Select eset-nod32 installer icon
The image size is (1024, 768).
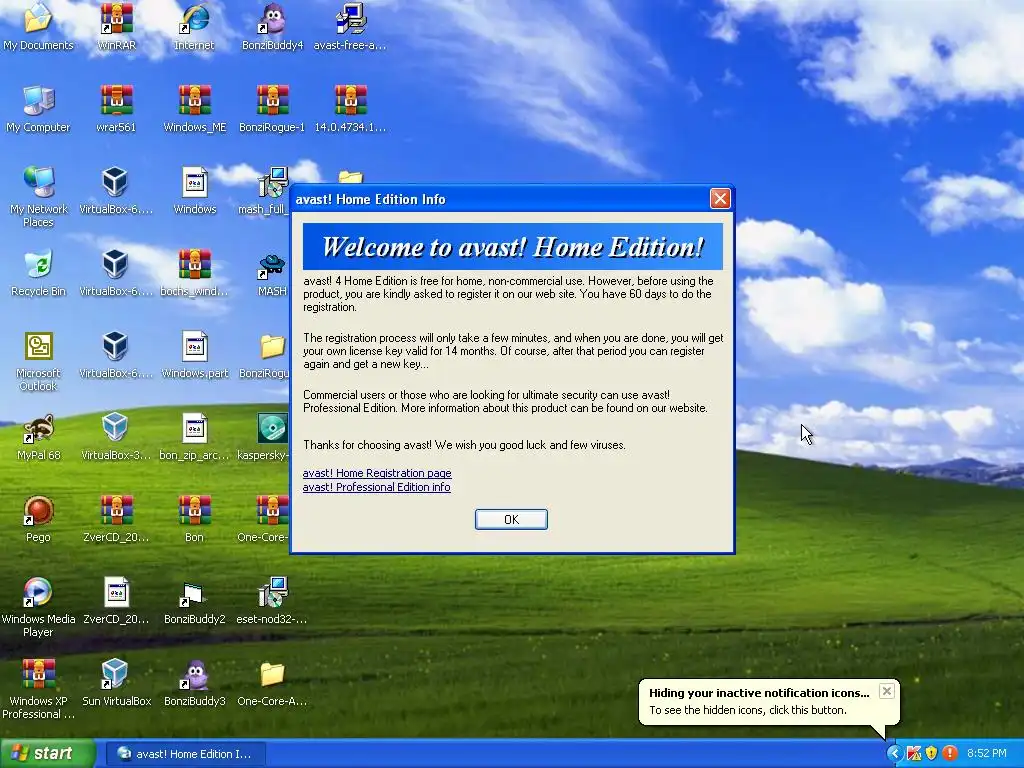pos(272,601)
